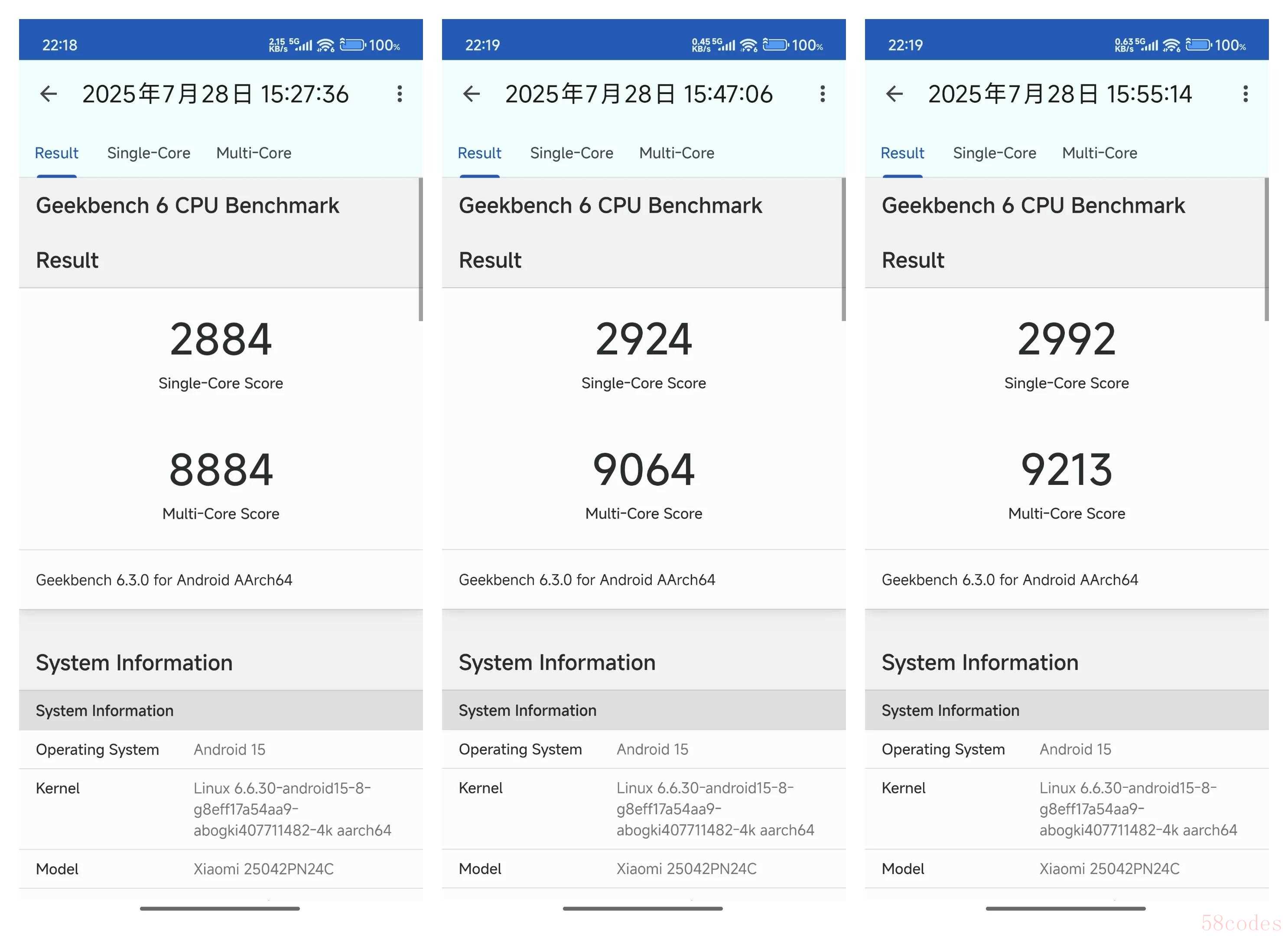1288x936 pixels.
Task: Click scrollbar in 15:47:06 result screen
Action: [x=844, y=249]
